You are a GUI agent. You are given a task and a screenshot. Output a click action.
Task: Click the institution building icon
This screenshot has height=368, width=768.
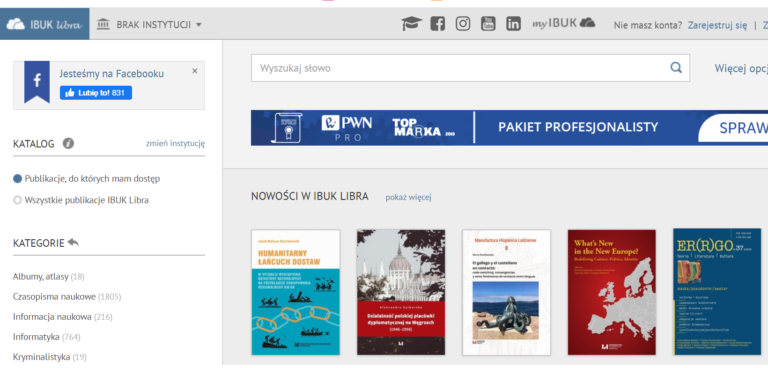[x=103, y=24]
